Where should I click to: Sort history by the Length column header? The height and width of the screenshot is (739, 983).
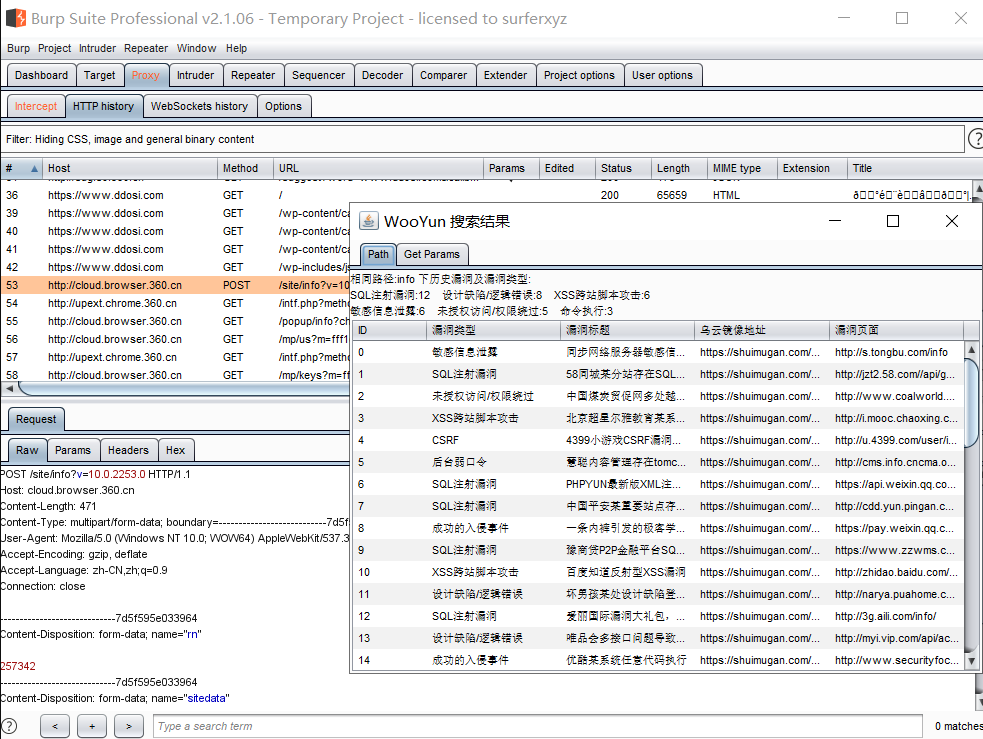tap(679, 168)
